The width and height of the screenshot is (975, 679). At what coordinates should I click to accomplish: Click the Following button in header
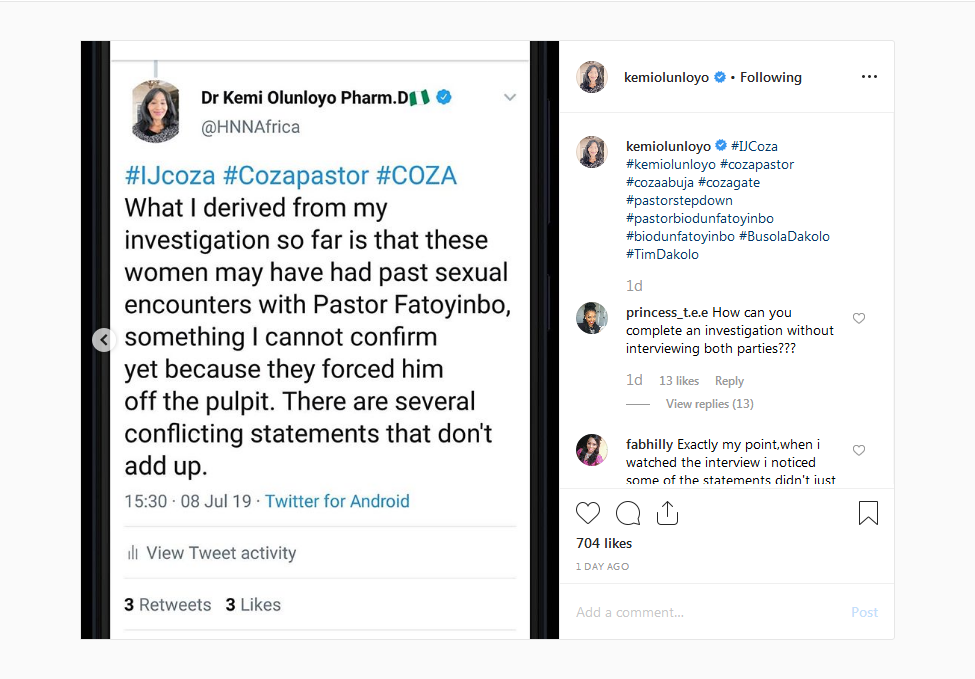coord(770,77)
